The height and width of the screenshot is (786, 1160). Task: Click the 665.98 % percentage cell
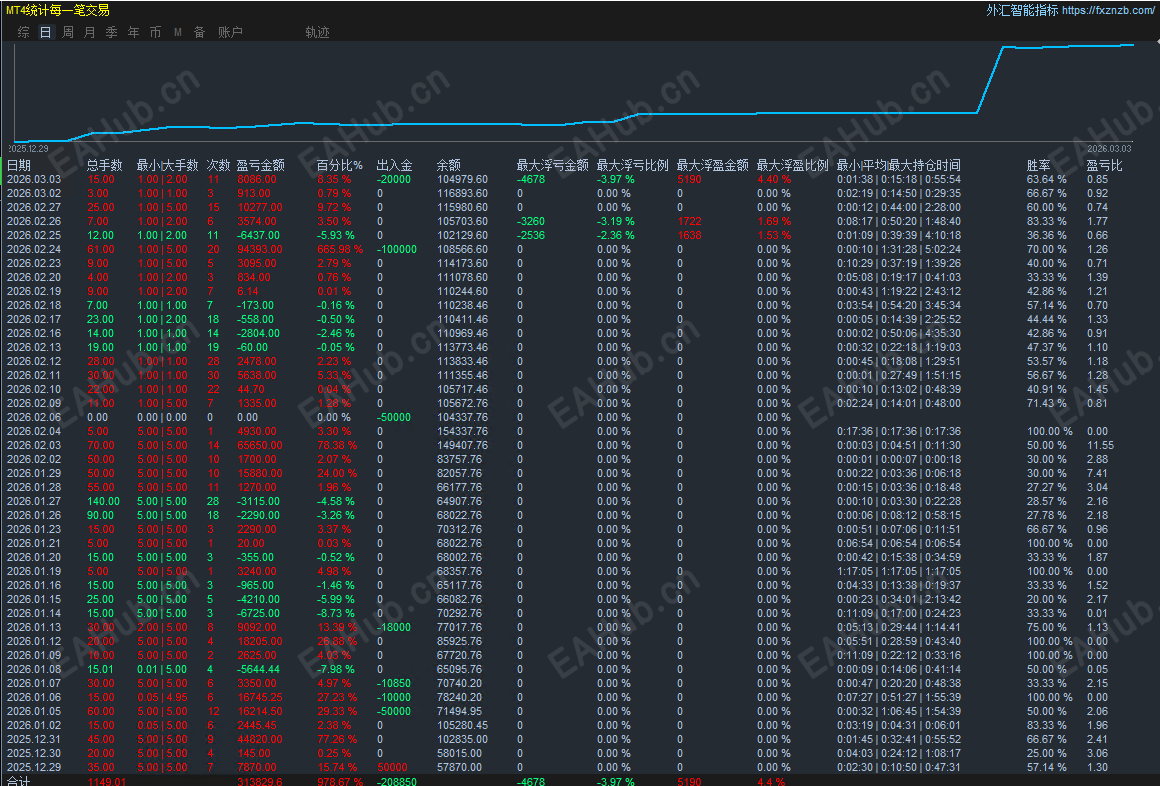[340, 249]
